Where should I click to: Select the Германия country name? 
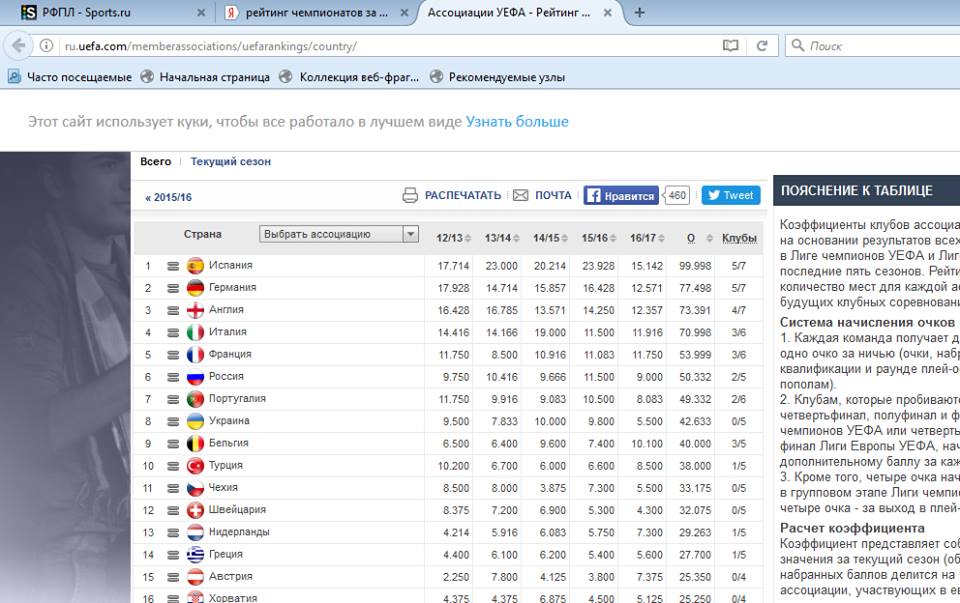[233, 287]
